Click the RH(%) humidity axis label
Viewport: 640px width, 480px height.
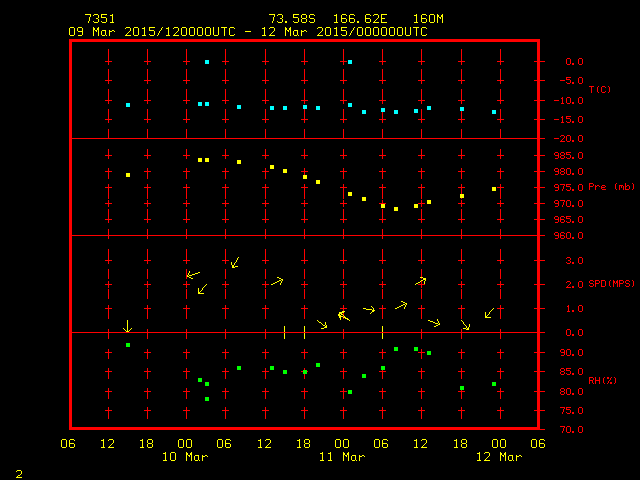tap(601, 381)
